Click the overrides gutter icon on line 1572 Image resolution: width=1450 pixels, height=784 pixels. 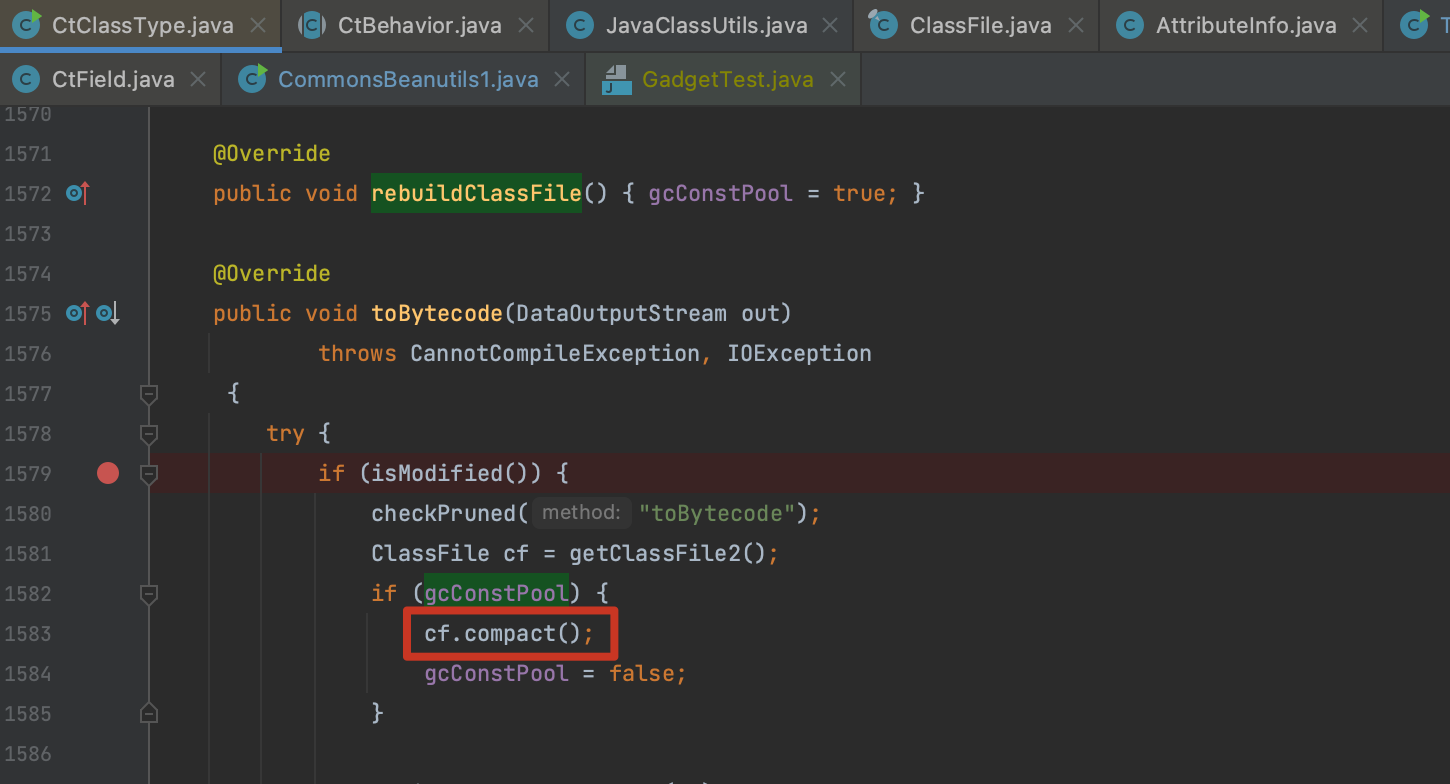[78, 193]
